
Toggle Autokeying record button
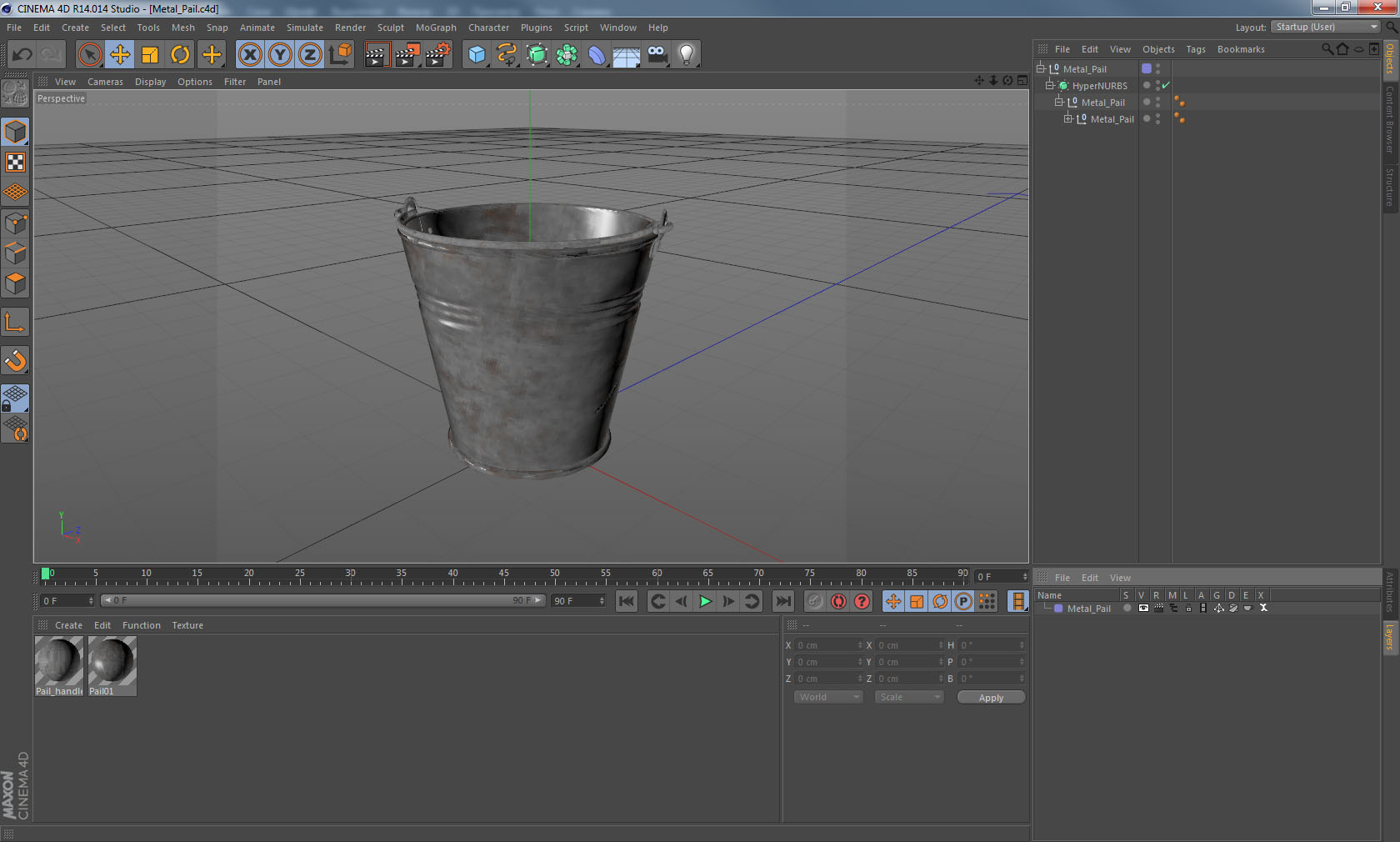pyautogui.click(x=838, y=601)
